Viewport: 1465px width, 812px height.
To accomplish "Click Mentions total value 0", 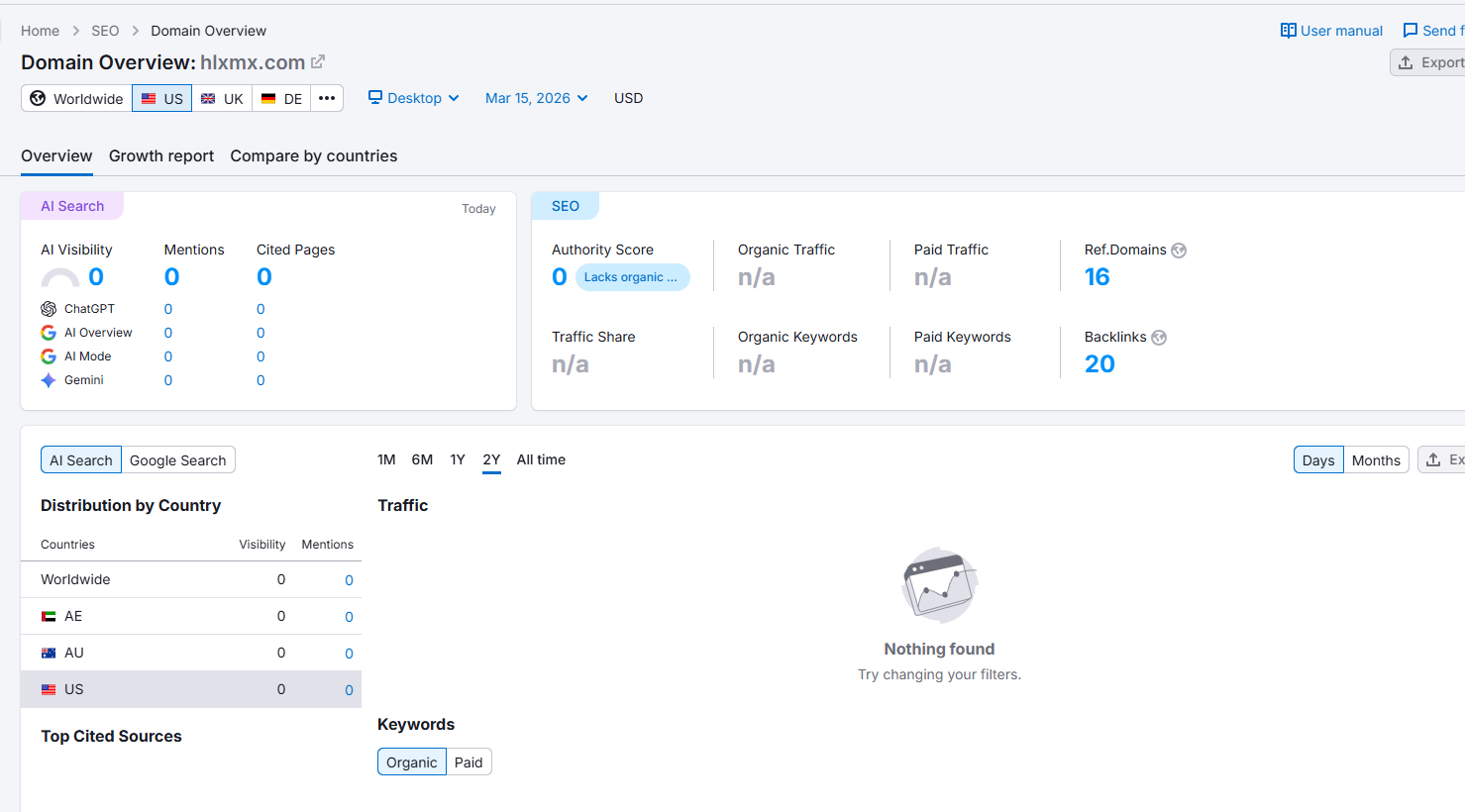I will (172, 277).
